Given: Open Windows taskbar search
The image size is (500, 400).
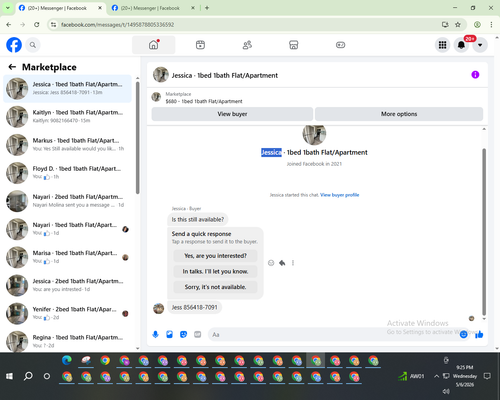Looking at the screenshot, I should pos(28,376).
